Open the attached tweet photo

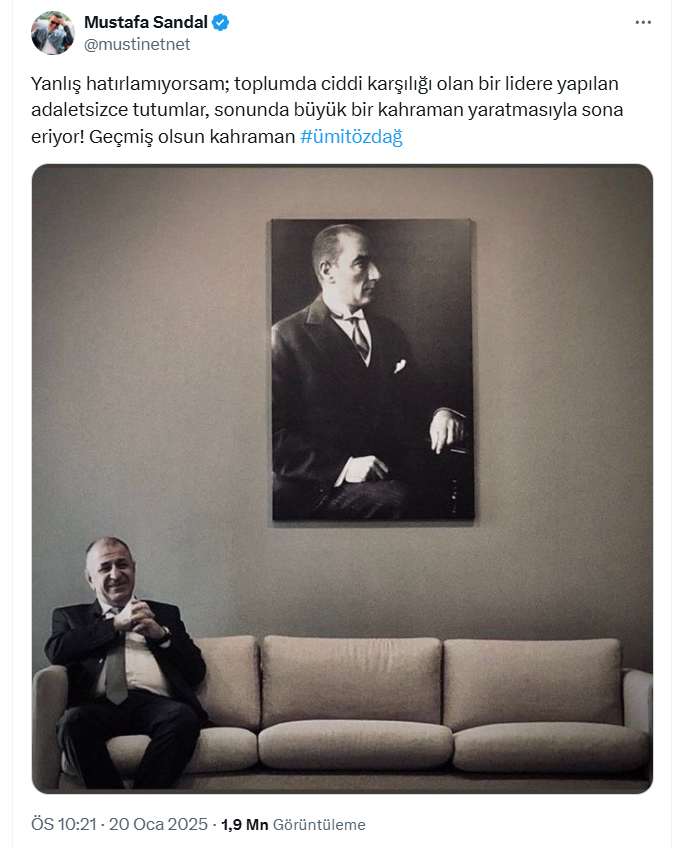point(342,479)
